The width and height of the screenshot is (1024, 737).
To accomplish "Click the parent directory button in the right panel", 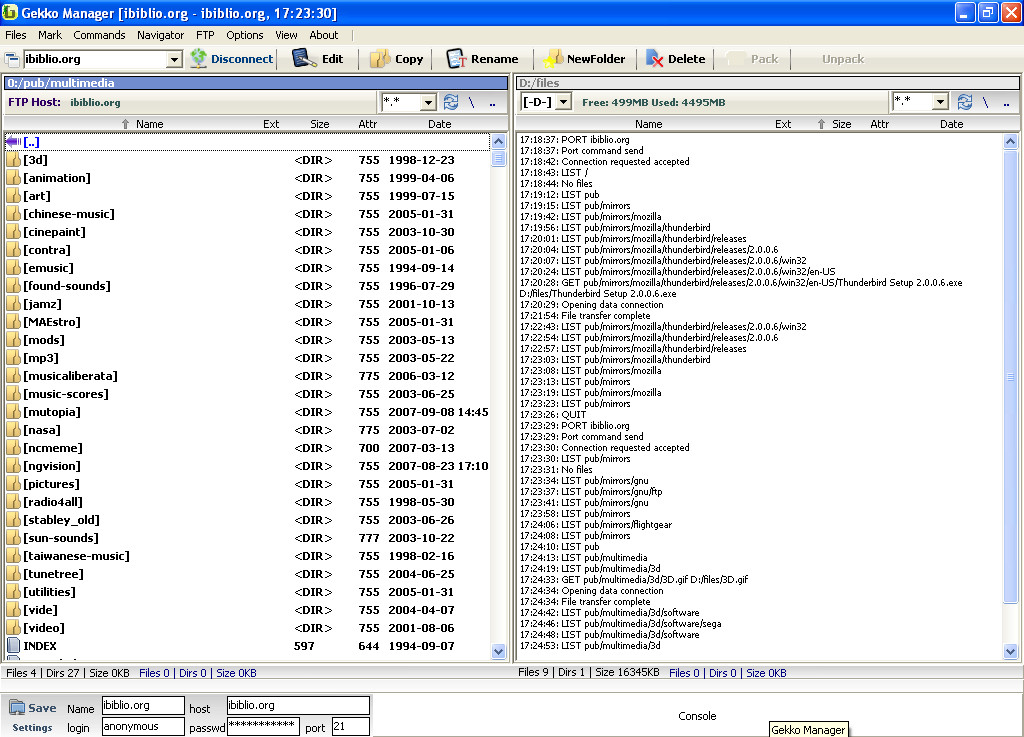I will tap(1005, 102).
